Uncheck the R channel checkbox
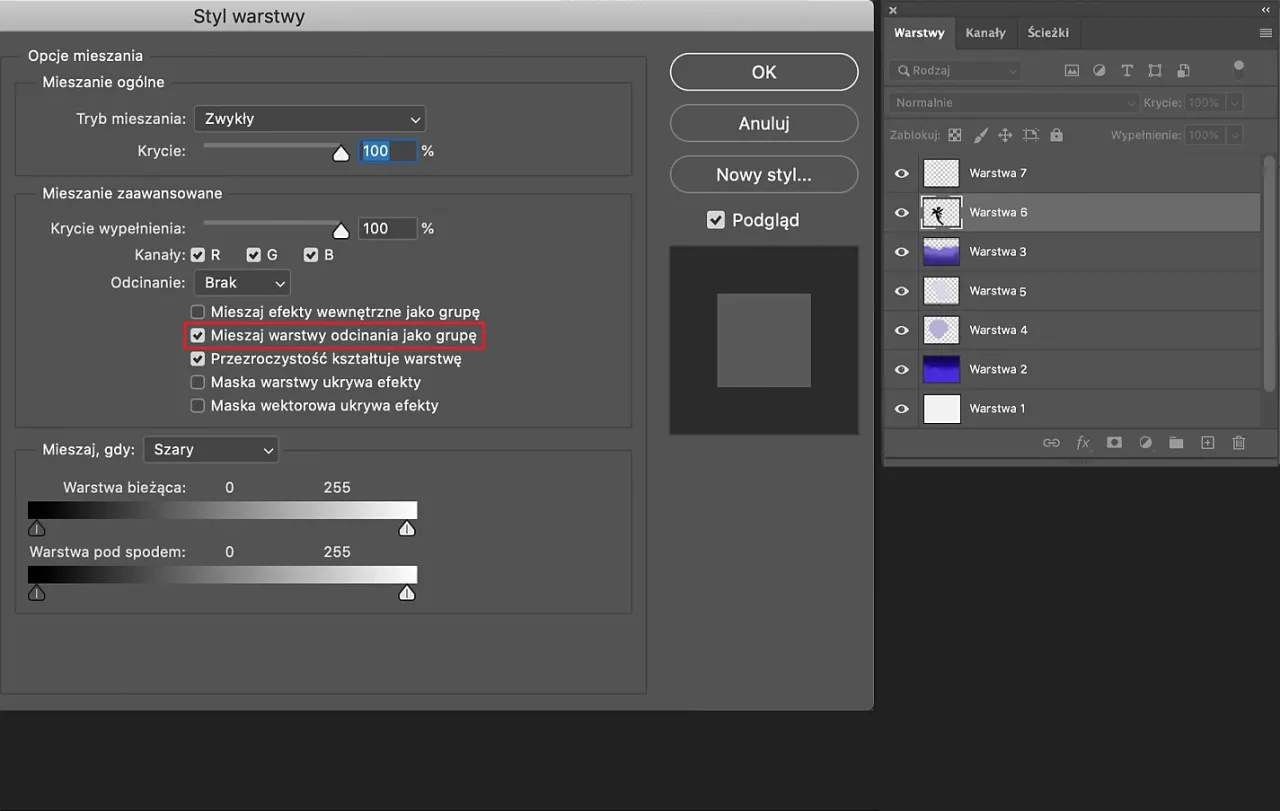Viewport: 1280px width, 811px height. point(197,254)
